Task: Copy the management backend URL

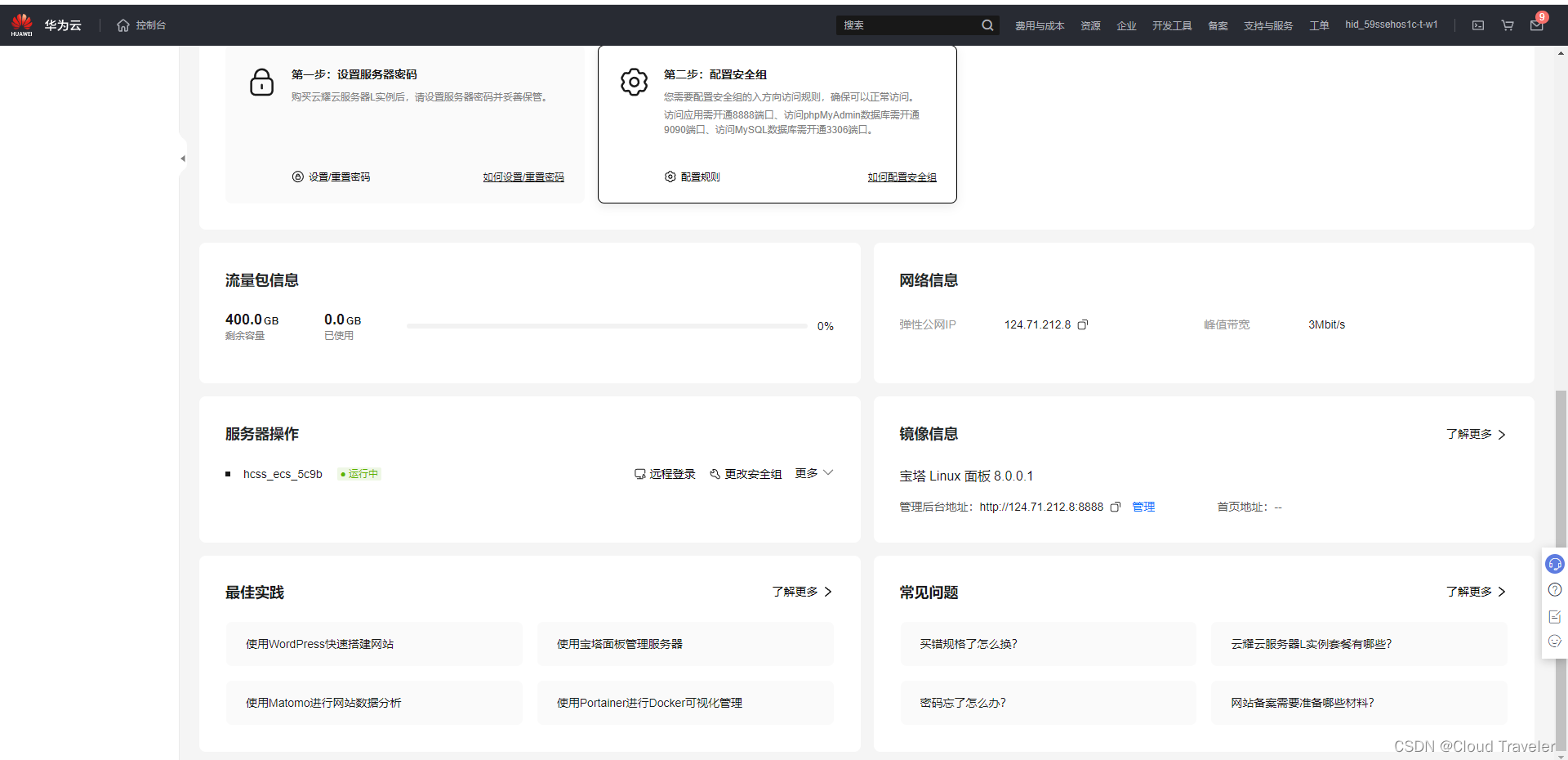Action: [1116, 507]
